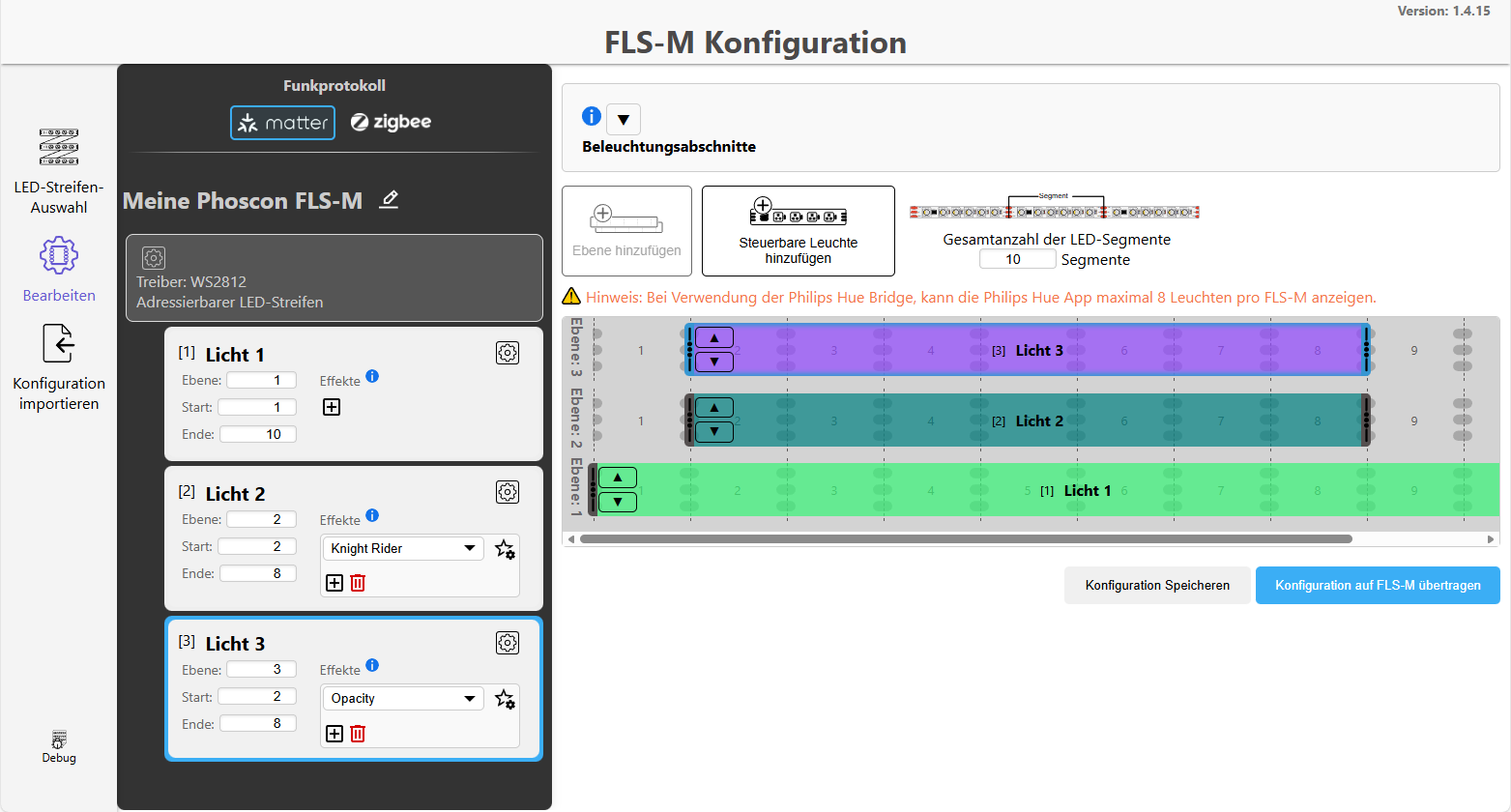Open effect favorites star icon for Licht 3
Screen dimensions: 1511x812
pyautogui.click(x=504, y=700)
